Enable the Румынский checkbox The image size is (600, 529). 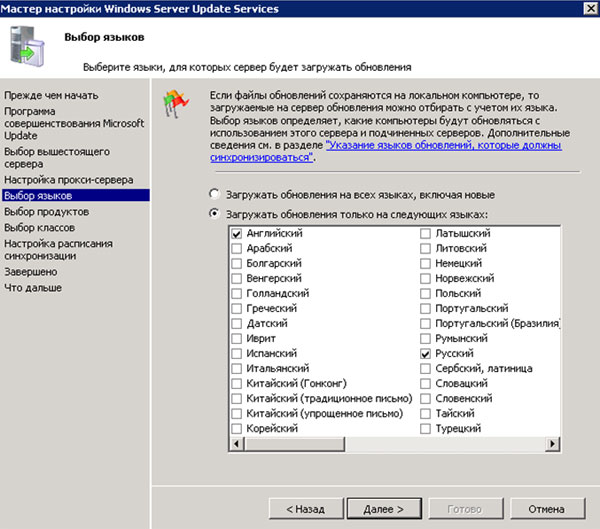point(425,338)
